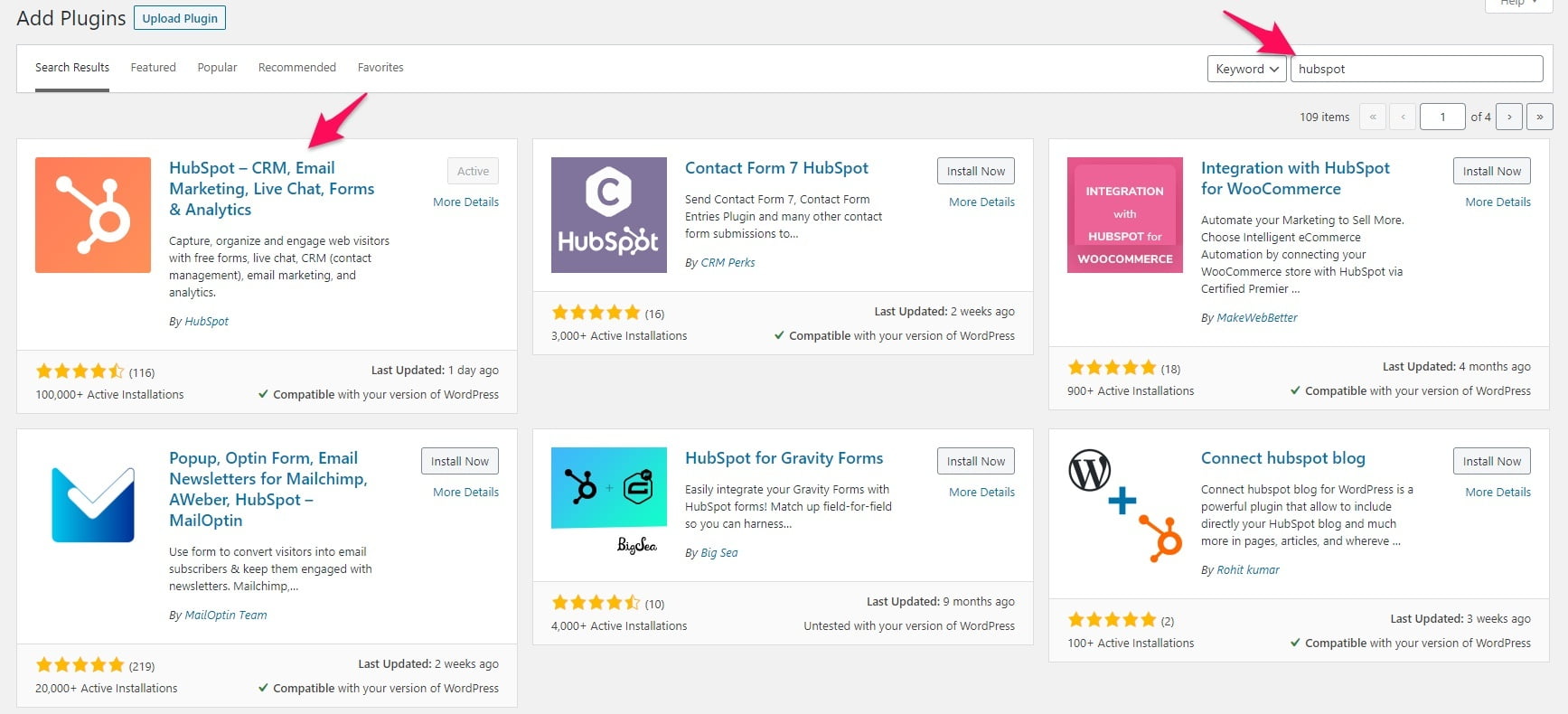Click the HubSpot CRM plugin sprocket icon
The image size is (1568, 714).
point(93,215)
